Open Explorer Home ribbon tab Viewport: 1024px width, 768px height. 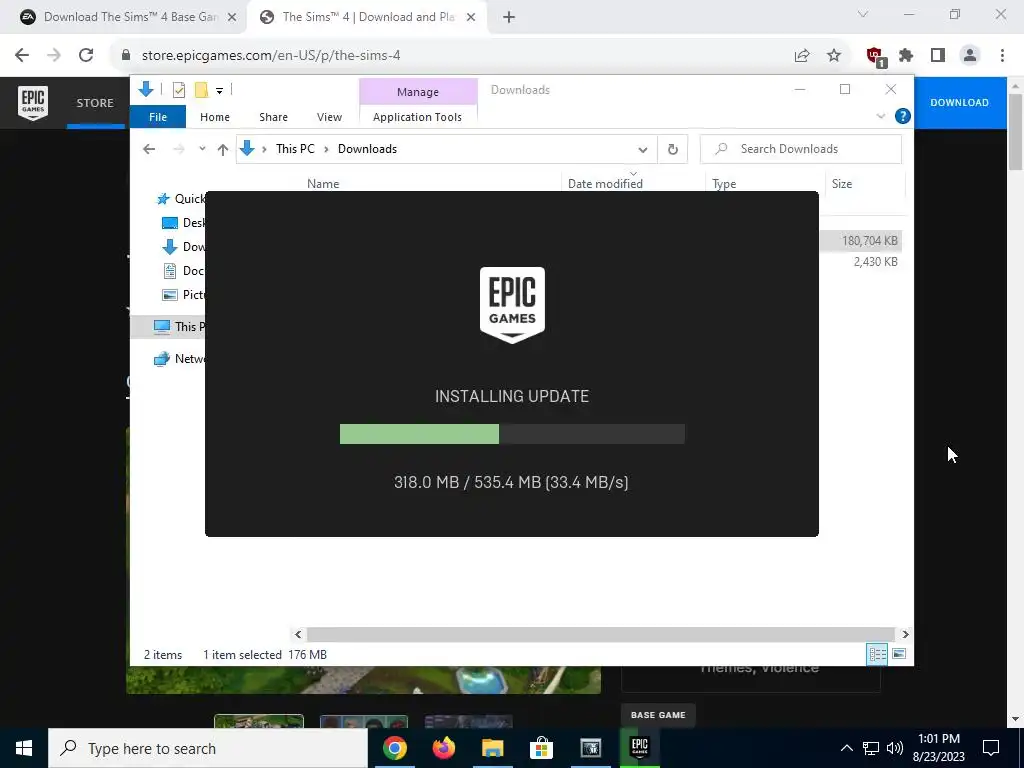[215, 117]
